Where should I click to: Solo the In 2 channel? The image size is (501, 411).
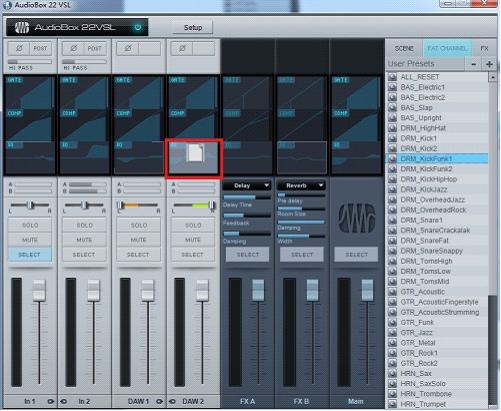(84, 225)
